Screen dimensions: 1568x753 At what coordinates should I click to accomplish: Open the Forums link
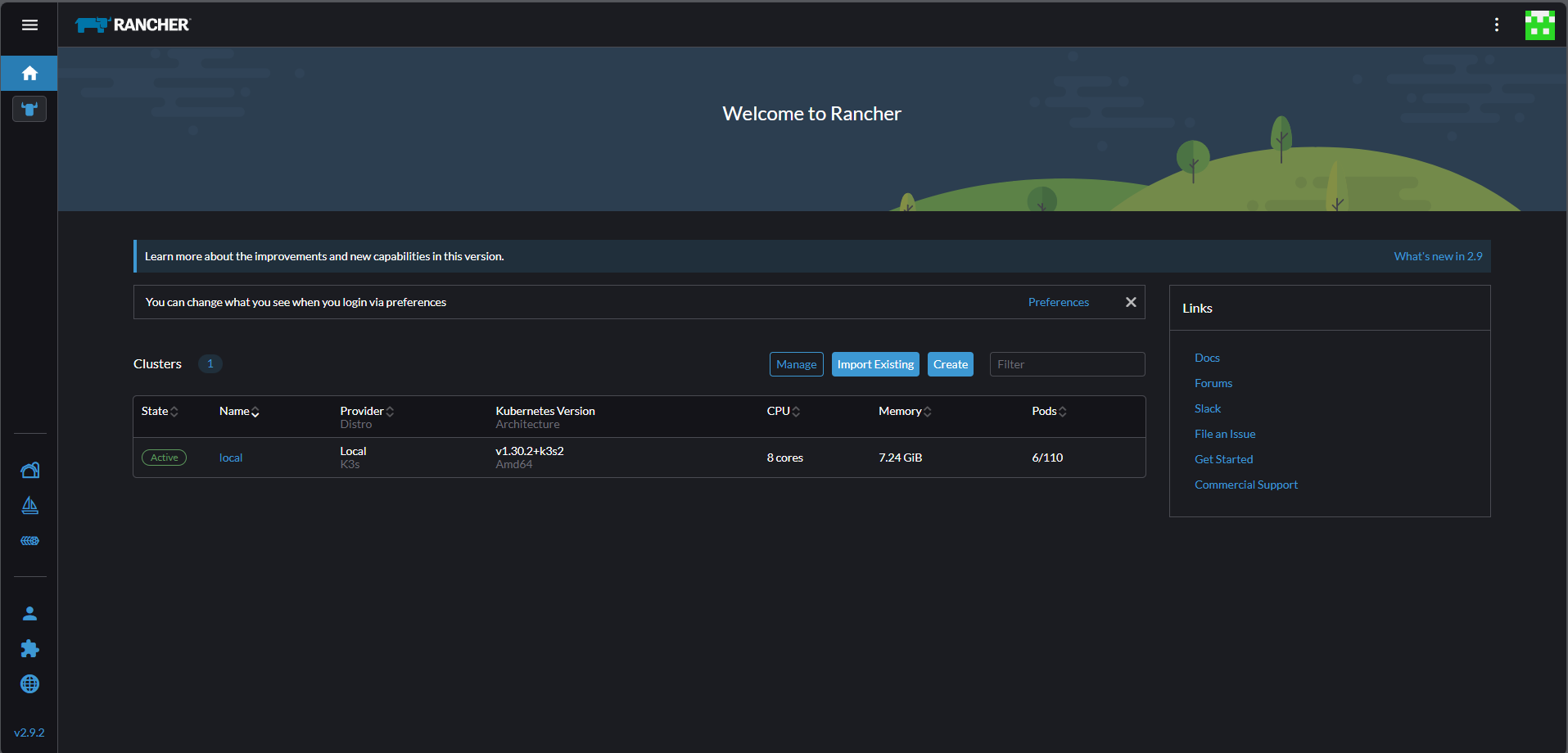[1213, 383]
